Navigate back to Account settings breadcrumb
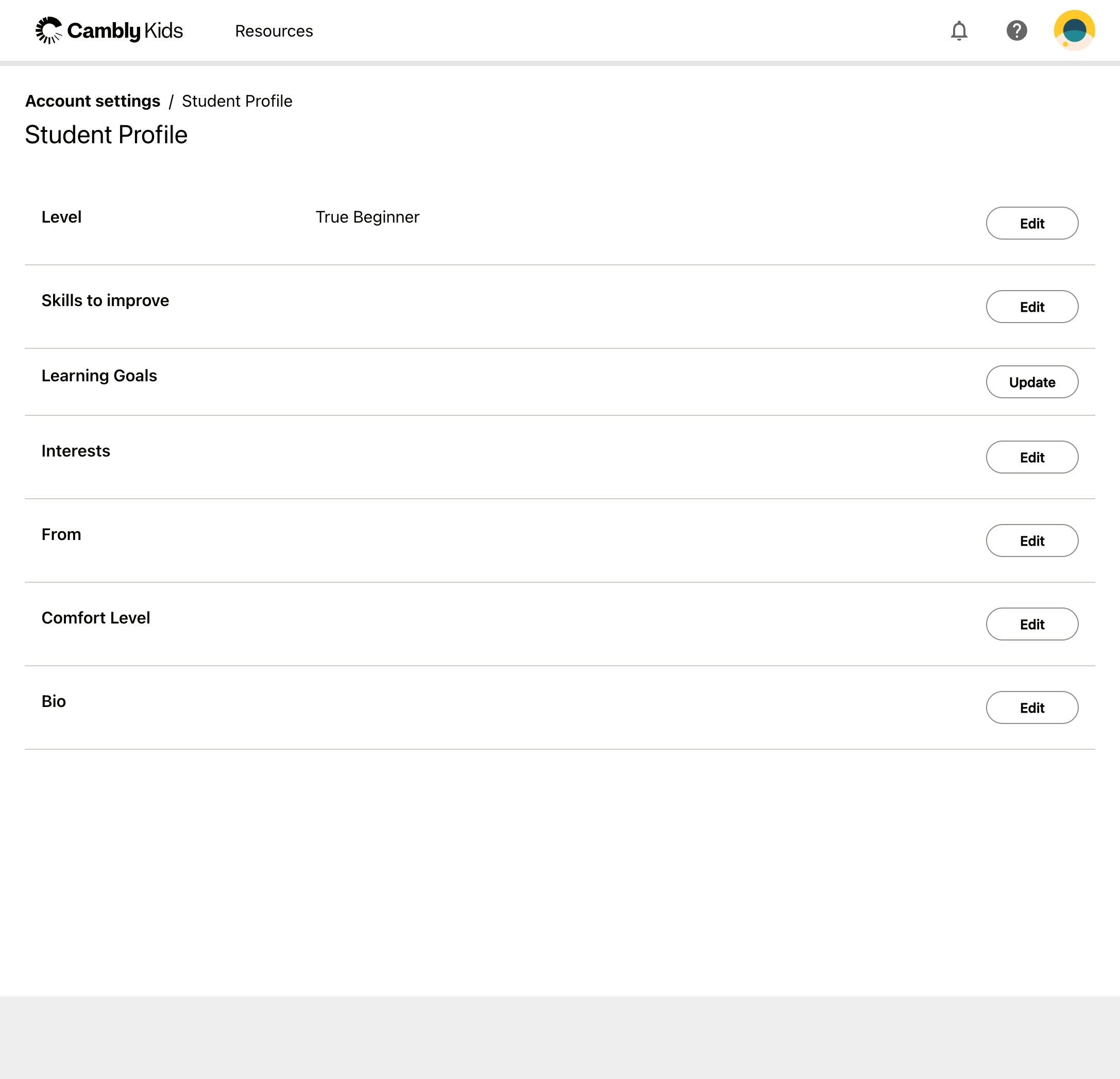 (93, 101)
